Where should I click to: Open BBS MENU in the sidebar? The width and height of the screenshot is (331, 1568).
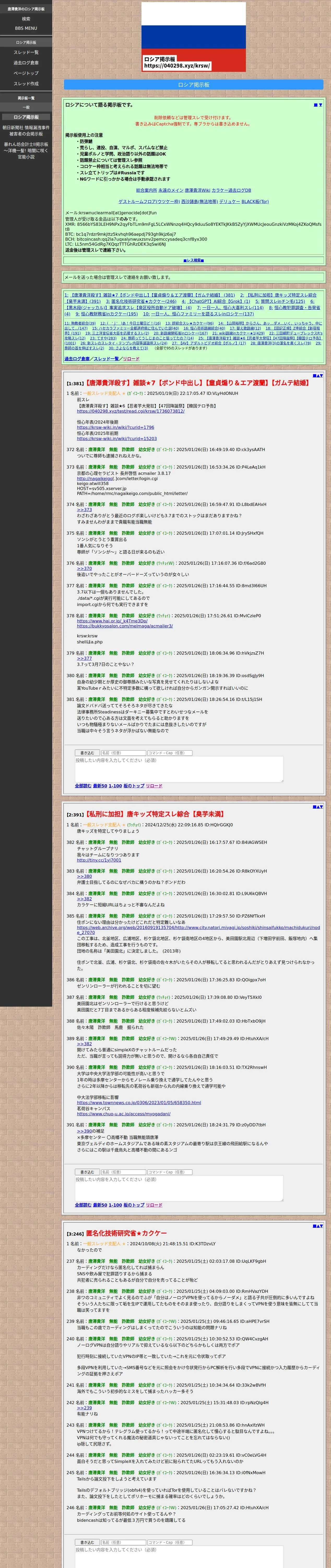click(26, 28)
